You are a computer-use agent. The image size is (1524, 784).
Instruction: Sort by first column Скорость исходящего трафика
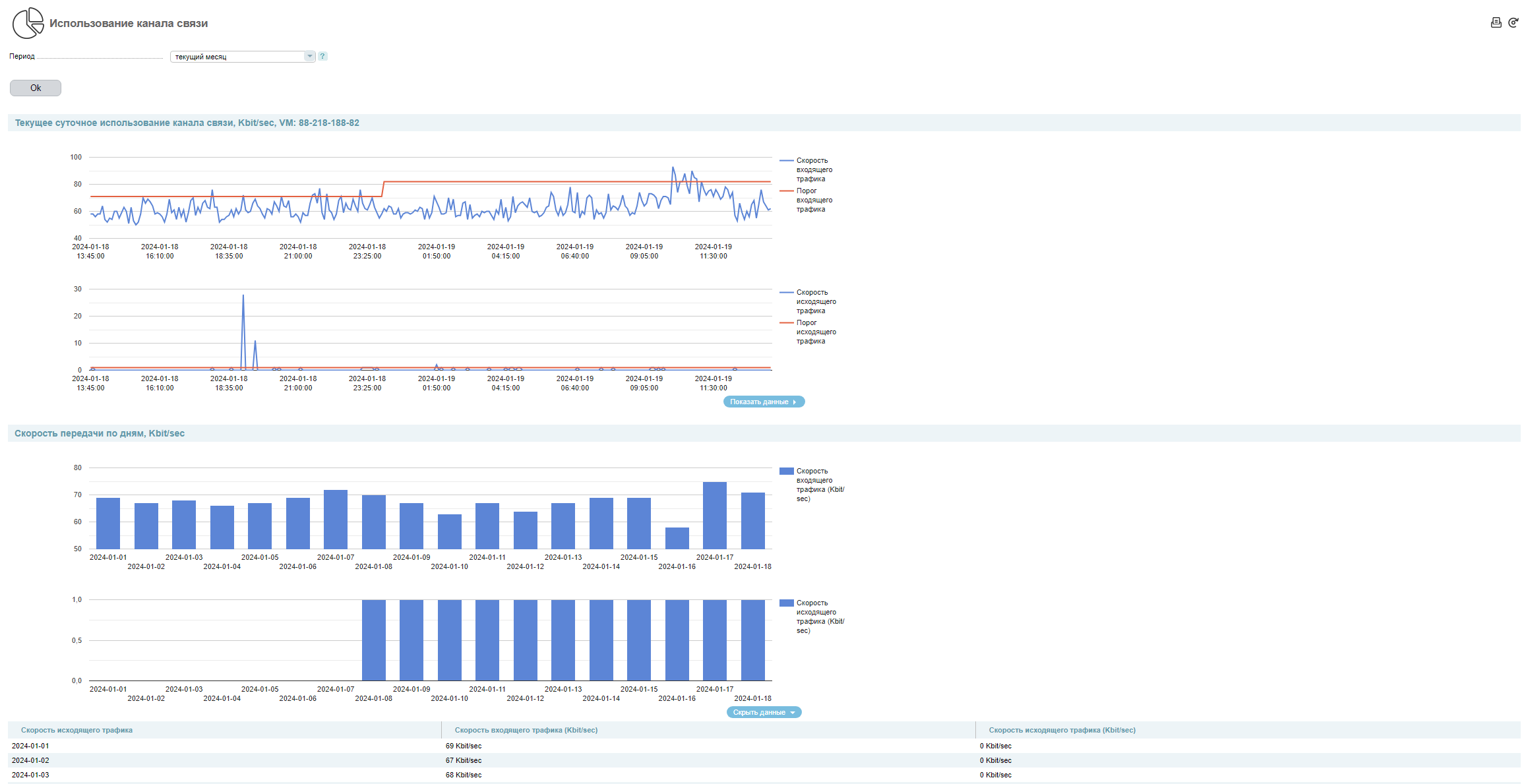(x=76, y=730)
